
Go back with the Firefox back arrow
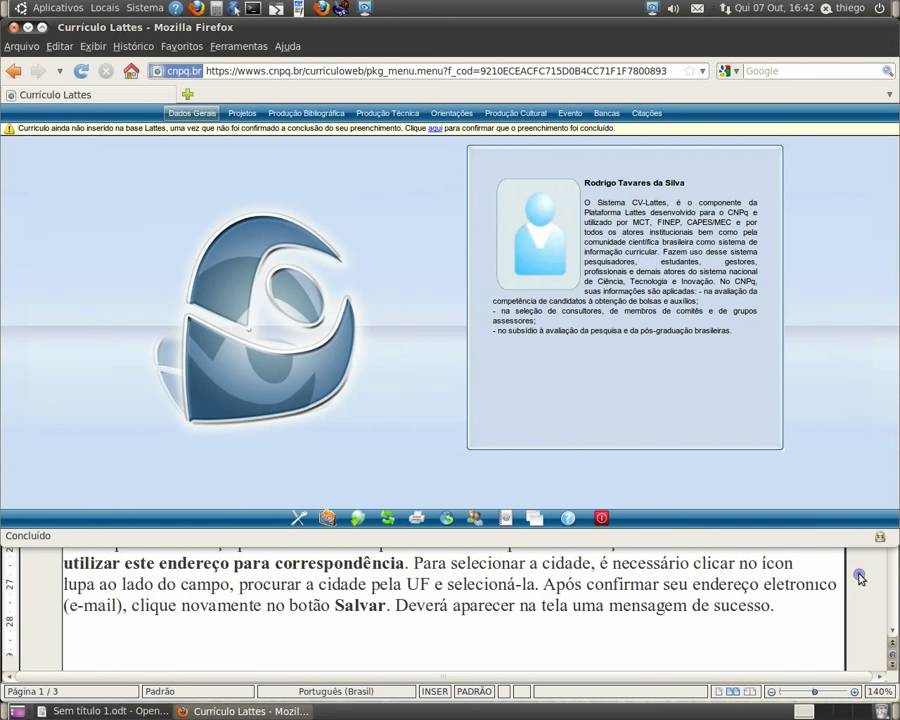pos(14,71)
